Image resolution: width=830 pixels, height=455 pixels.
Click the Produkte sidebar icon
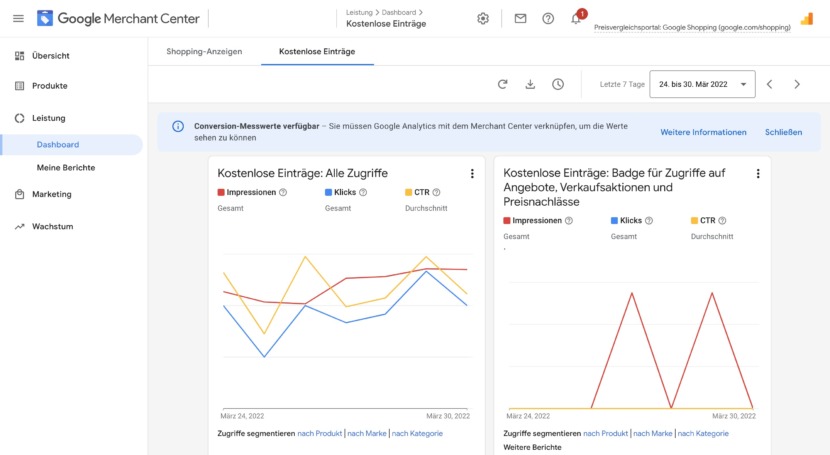point(20,86)
